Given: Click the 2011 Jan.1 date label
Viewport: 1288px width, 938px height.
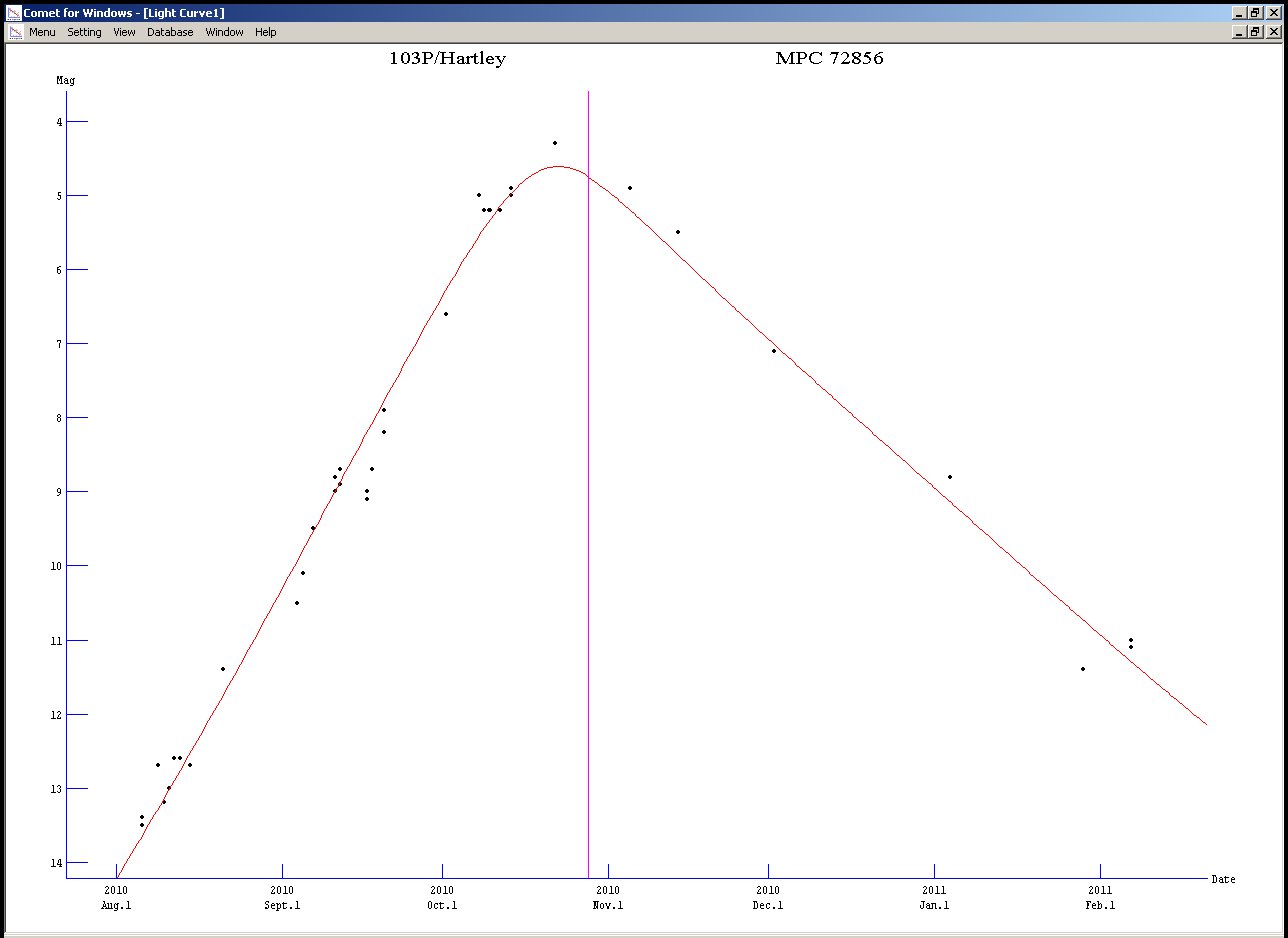Looking at the screenshot, I should point(934,897).
